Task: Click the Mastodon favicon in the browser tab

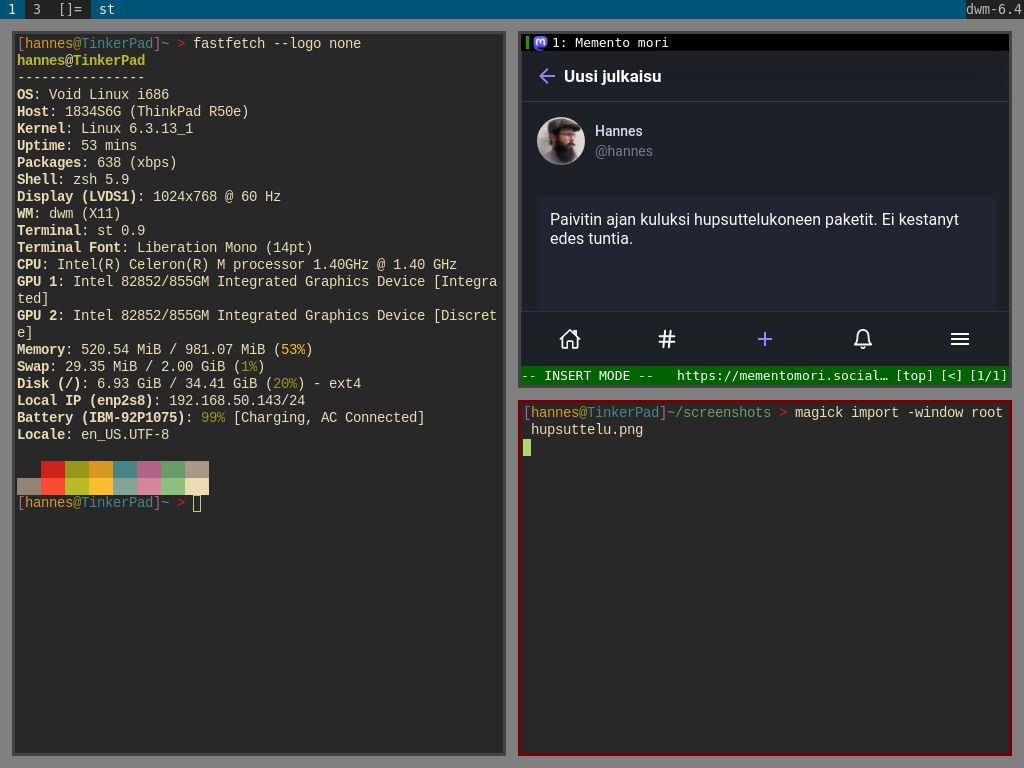Action: click(541, 43)
